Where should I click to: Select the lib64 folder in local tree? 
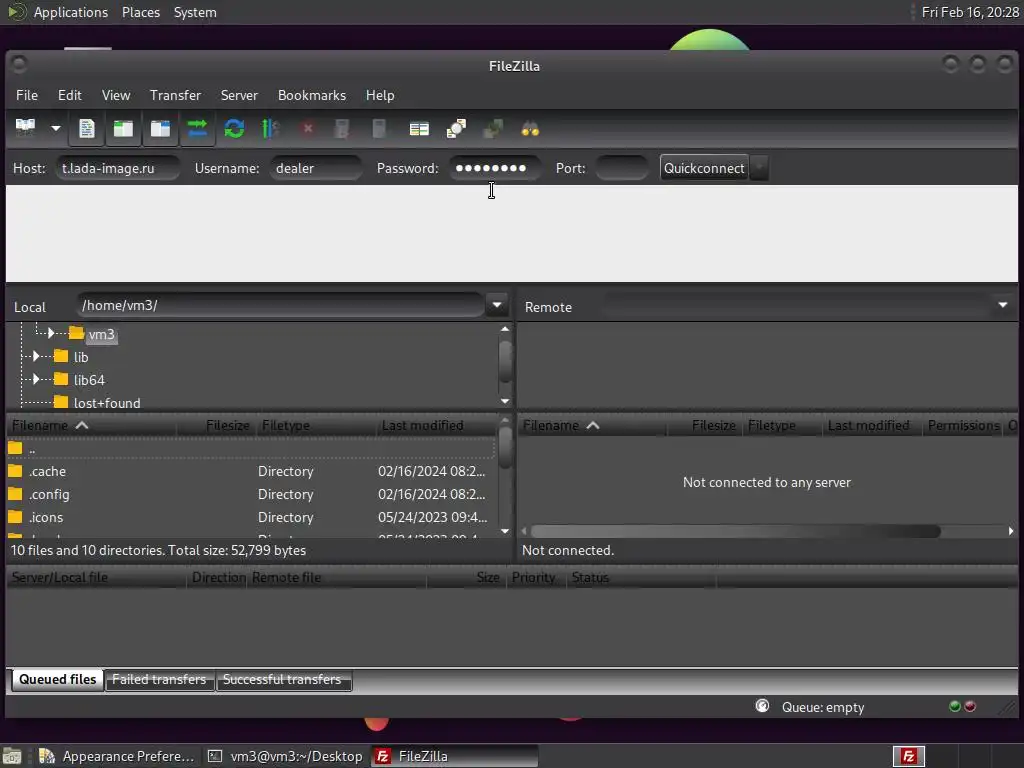(x=89, y=380)
